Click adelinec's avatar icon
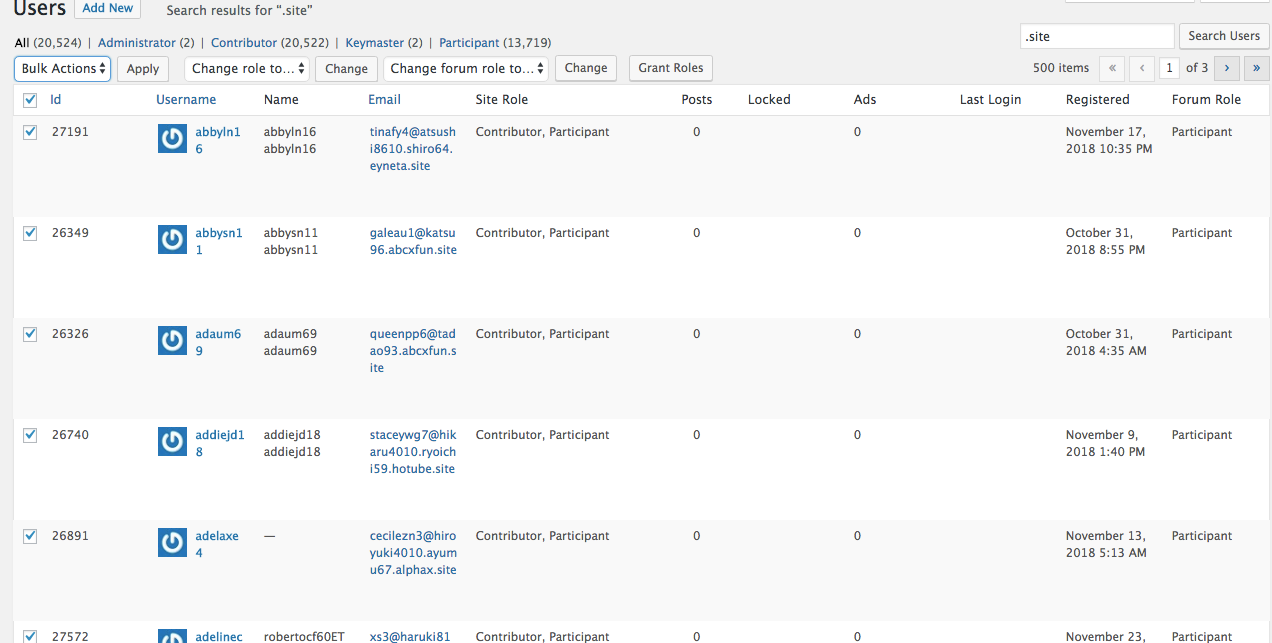The width and height of the screenshot is (1272, 643). [172, 637]
